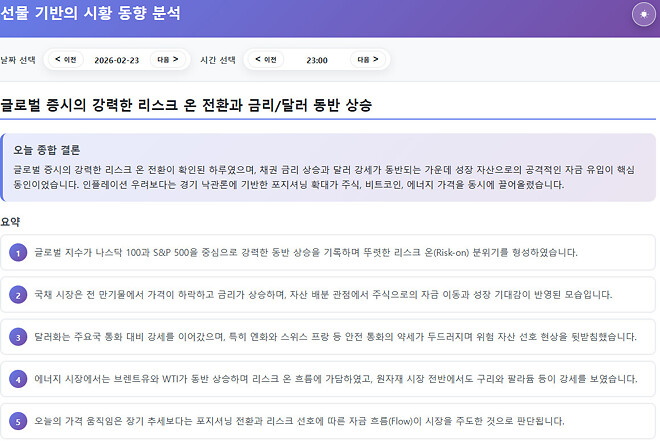Toggle the light/dark theme sun icon

[644, 14]
